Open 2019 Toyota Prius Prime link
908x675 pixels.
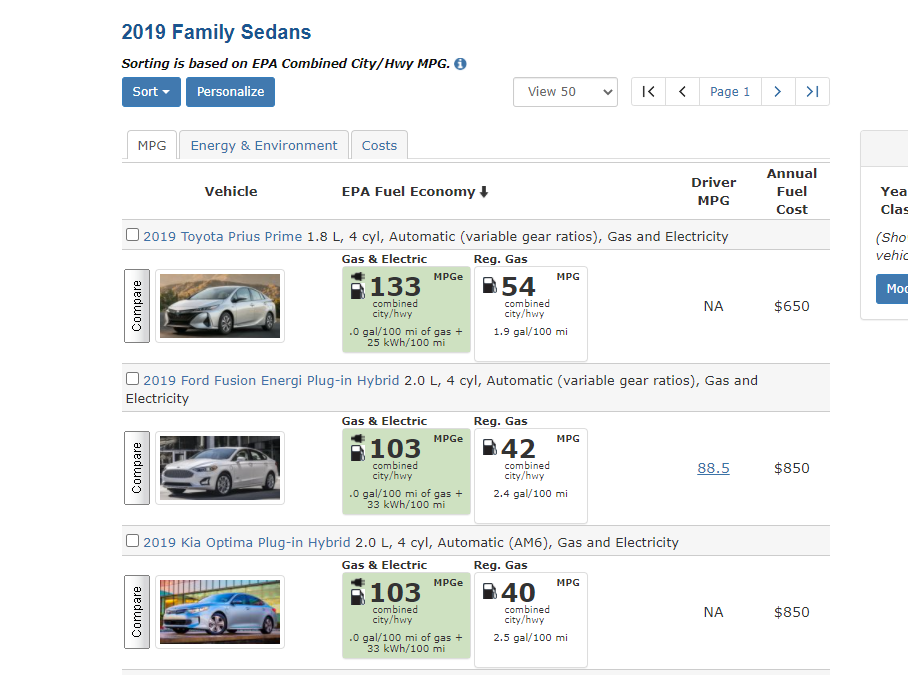click(223, 237)
